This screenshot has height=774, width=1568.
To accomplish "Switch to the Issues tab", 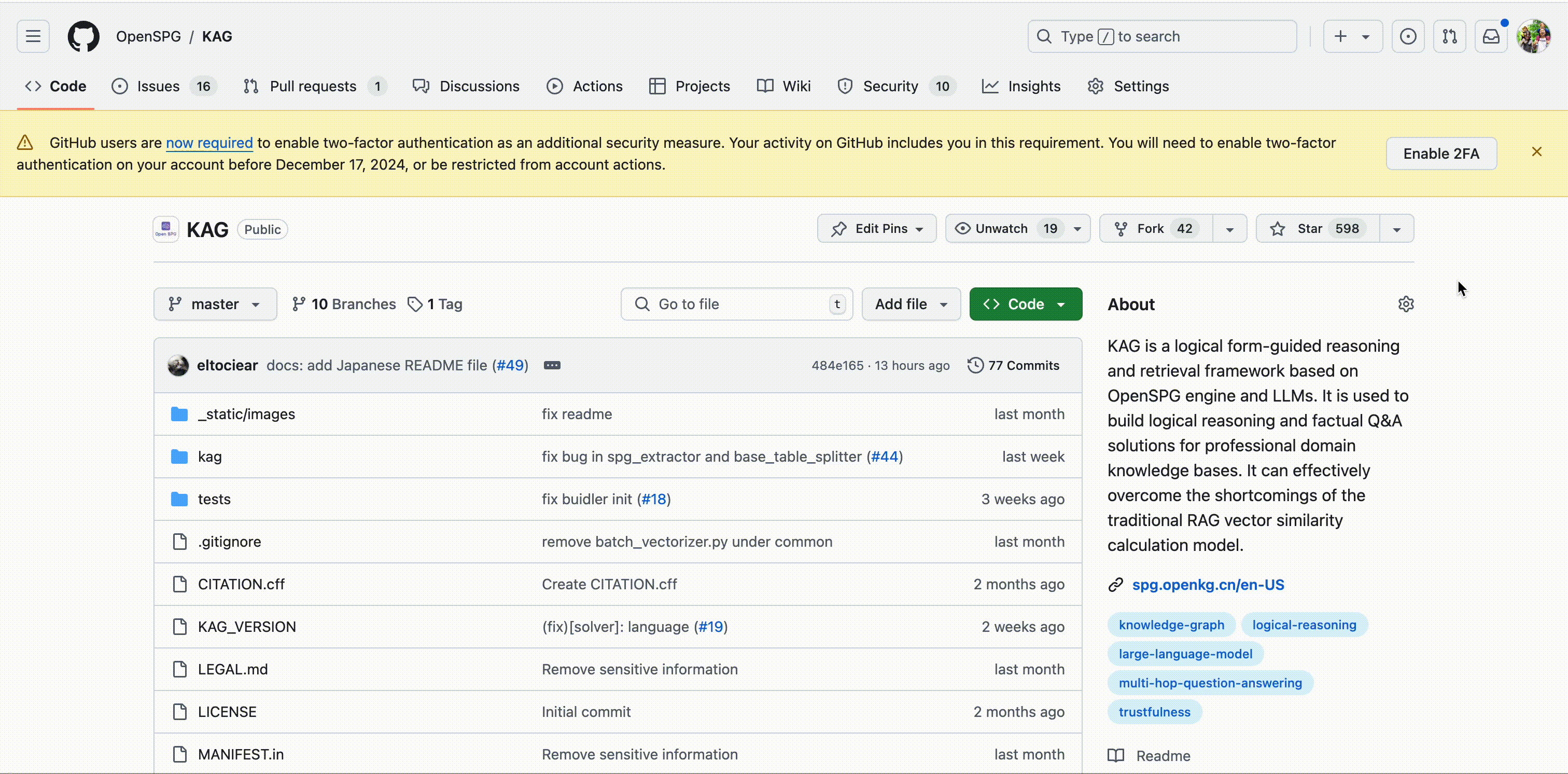I will (158, 87).
